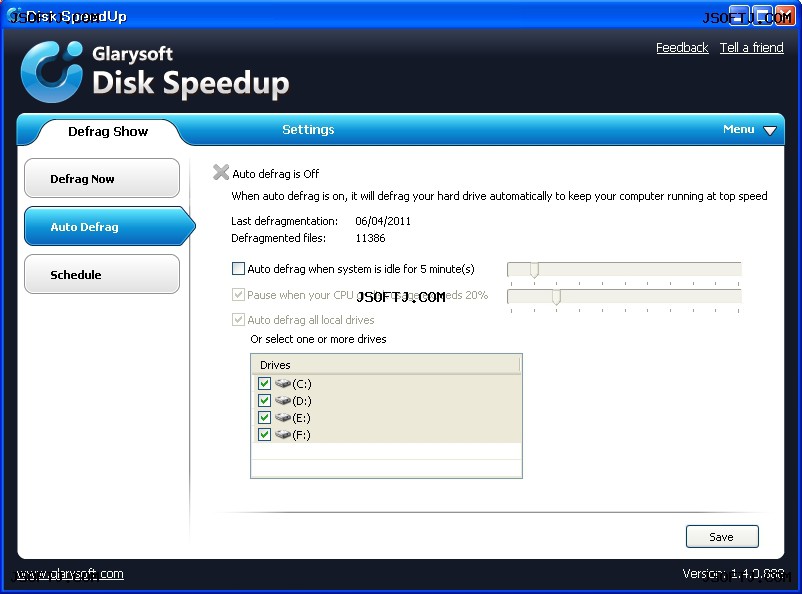Toggle Pause when CPU usage exceeds checkbox
The image size is (802, 594).
pos(238,294)
